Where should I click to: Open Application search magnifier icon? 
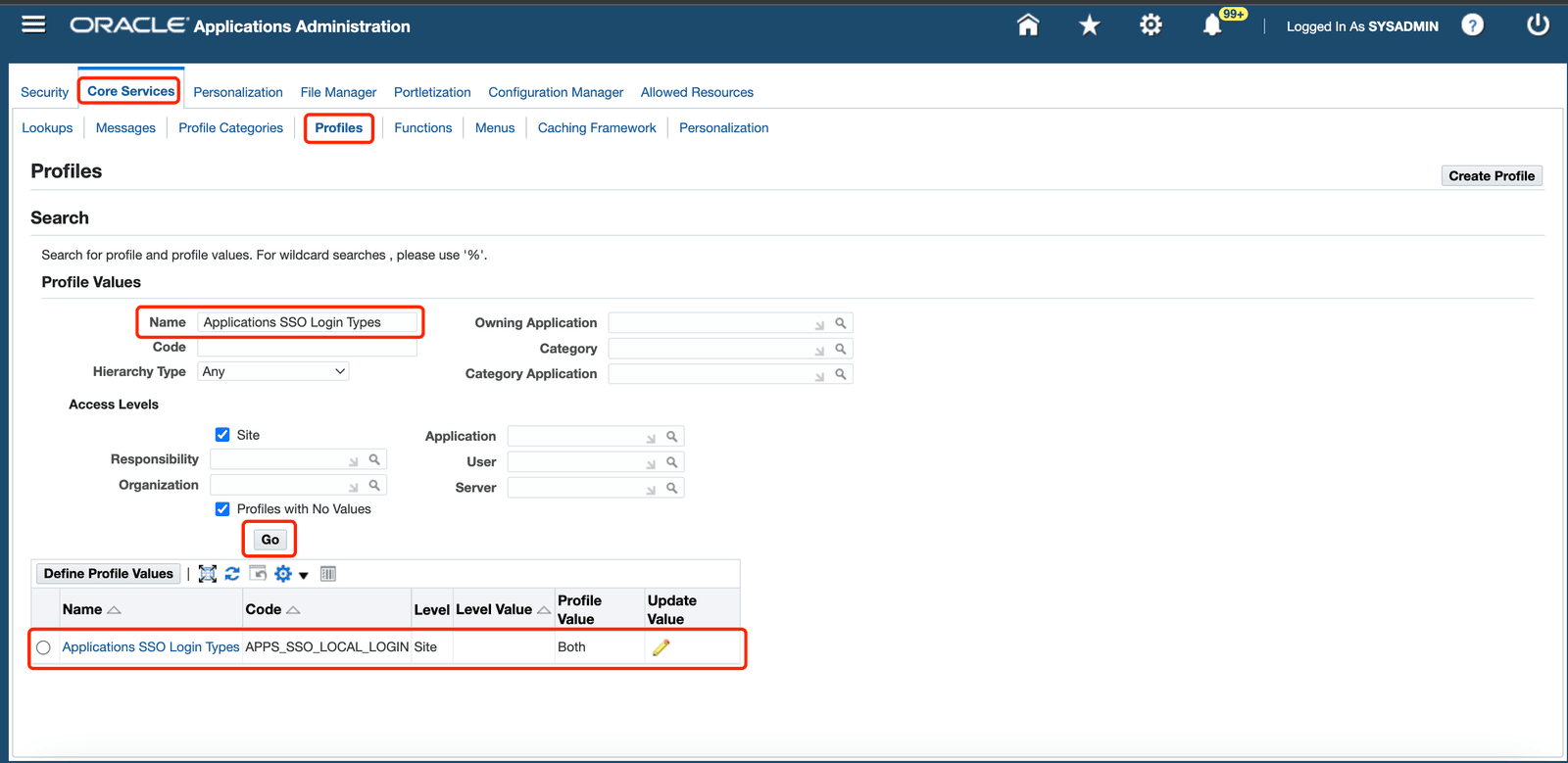[x=672, y=437]
